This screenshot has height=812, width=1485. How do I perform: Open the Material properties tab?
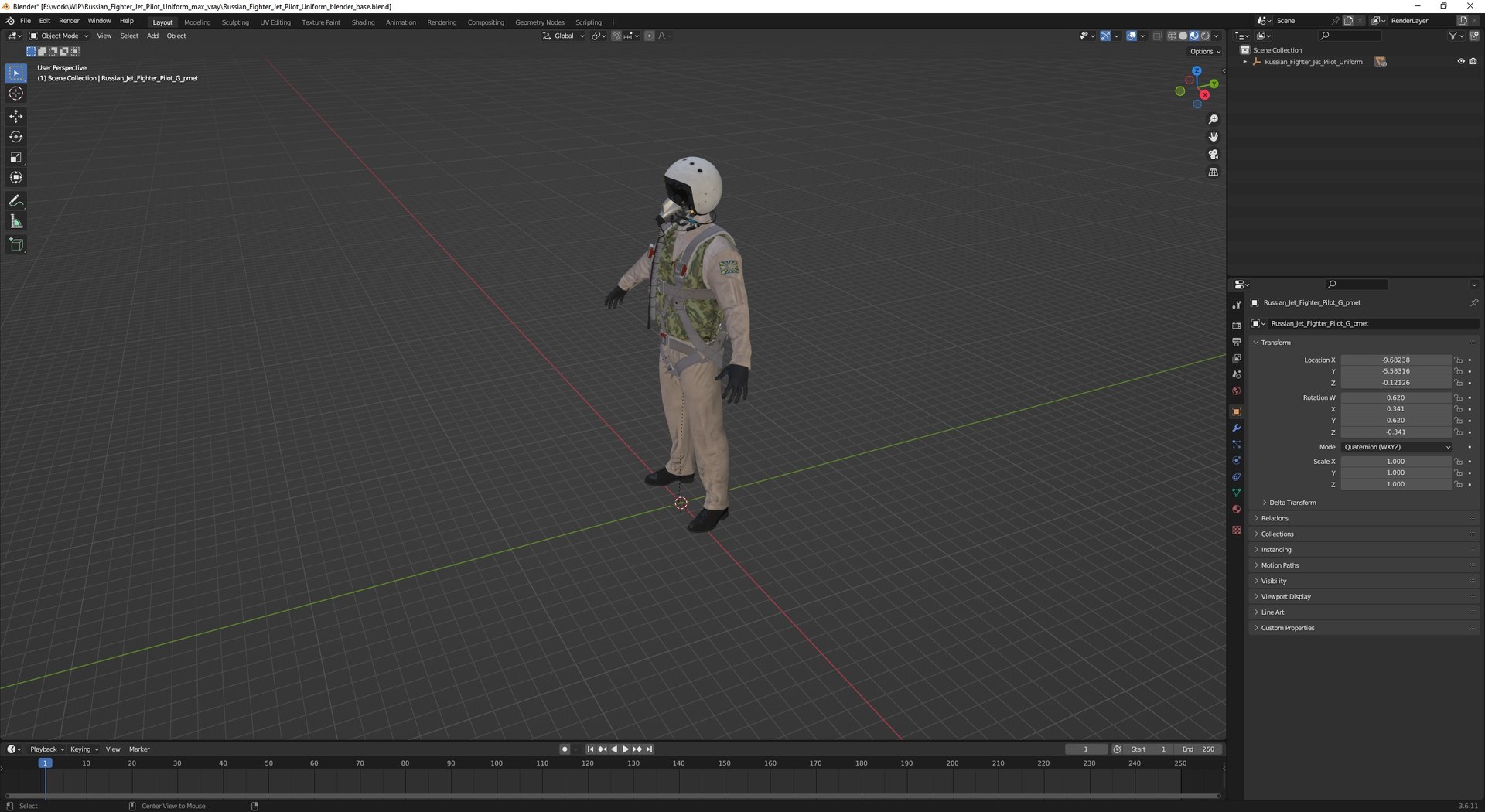[1236, 509]
